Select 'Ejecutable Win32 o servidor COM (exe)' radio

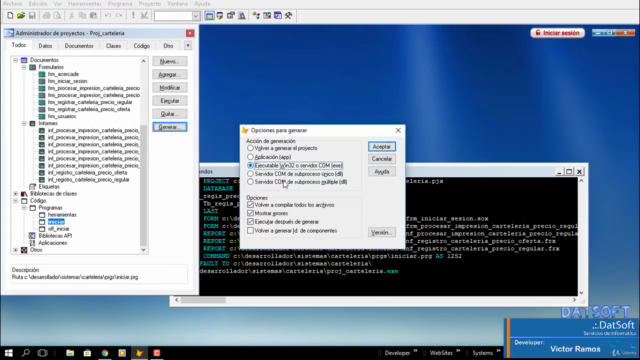click(x=295, y=165)
